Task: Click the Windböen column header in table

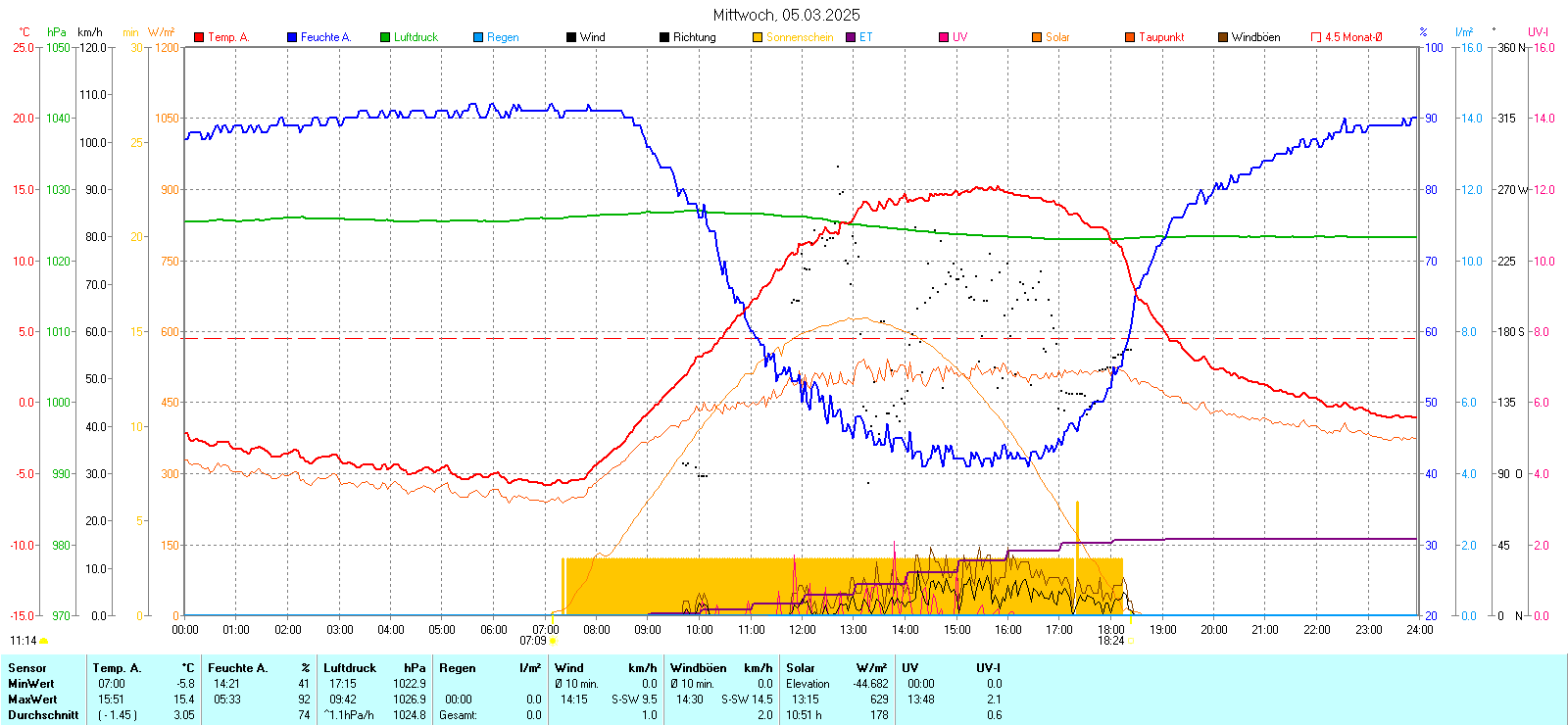Action: click(x=699, y=668)
